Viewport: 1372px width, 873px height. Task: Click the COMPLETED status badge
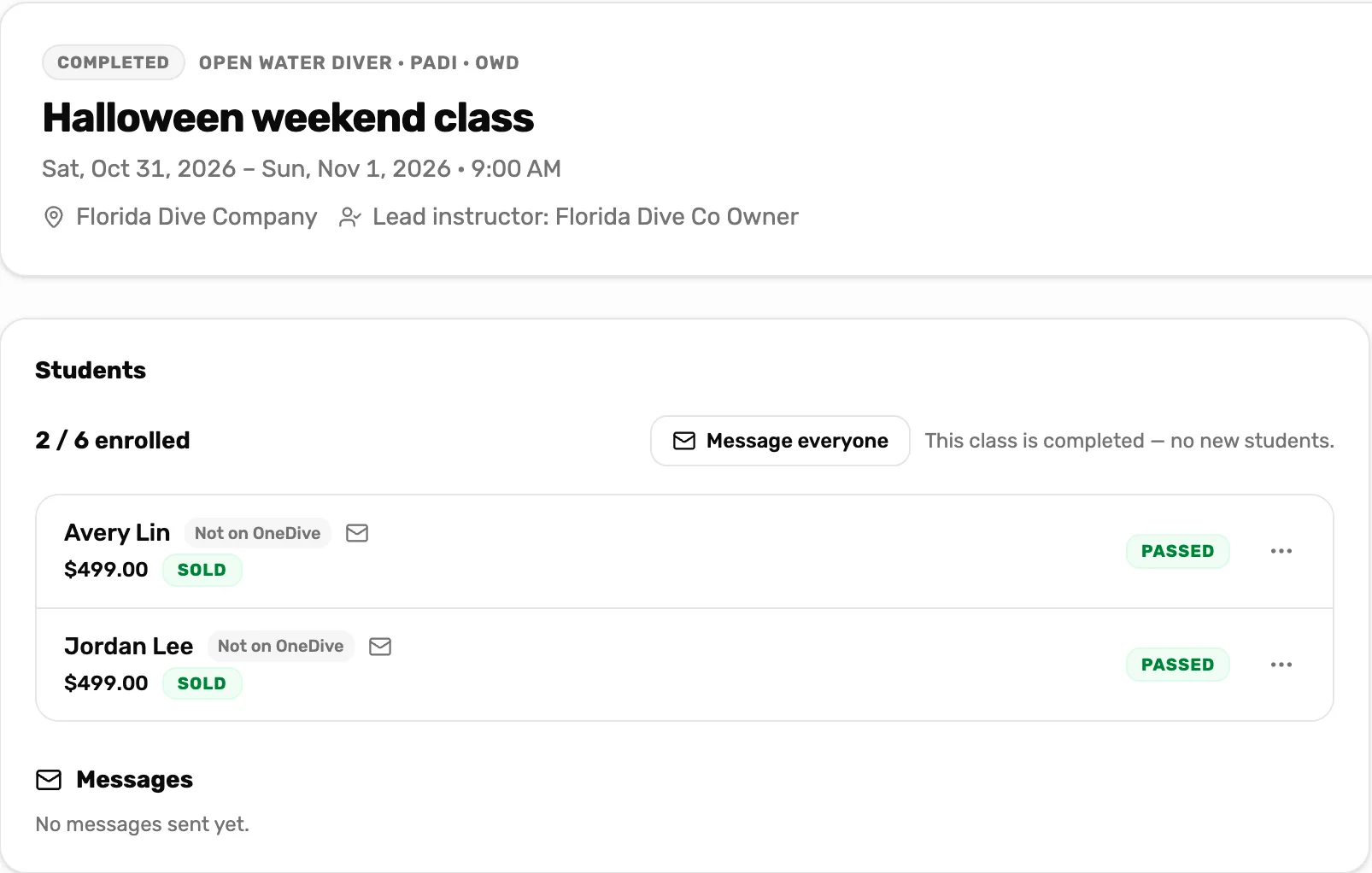(x=114, y=62)
